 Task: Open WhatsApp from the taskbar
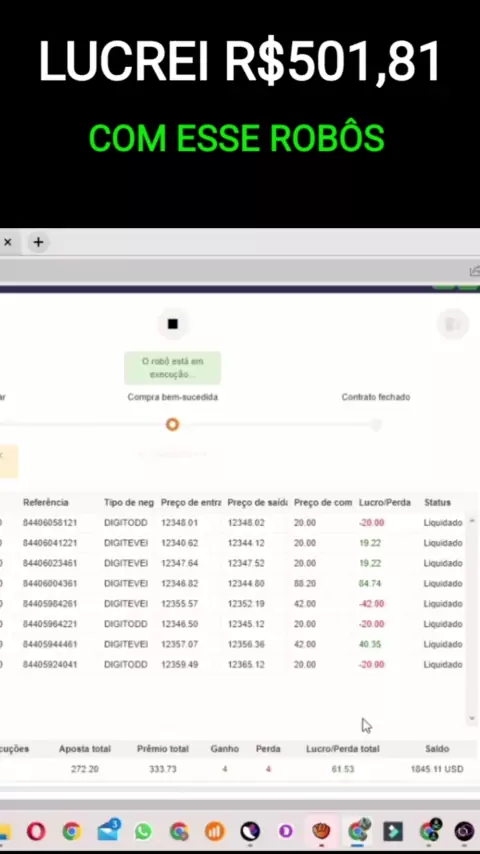143,832
